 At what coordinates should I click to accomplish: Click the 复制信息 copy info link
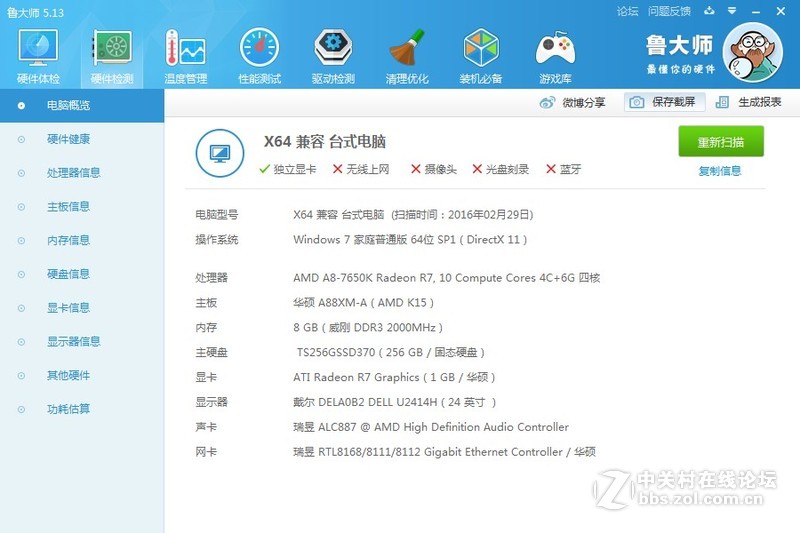point(720,171)
